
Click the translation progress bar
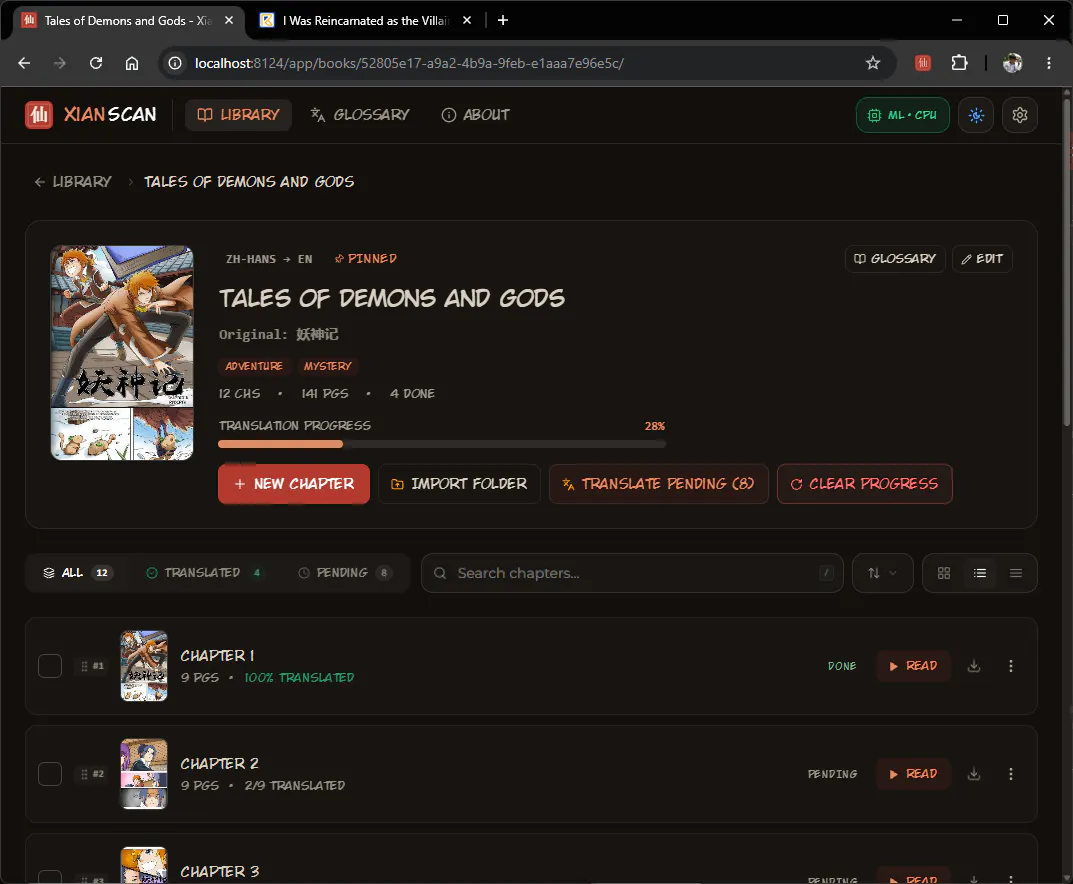tap(441, 444)
